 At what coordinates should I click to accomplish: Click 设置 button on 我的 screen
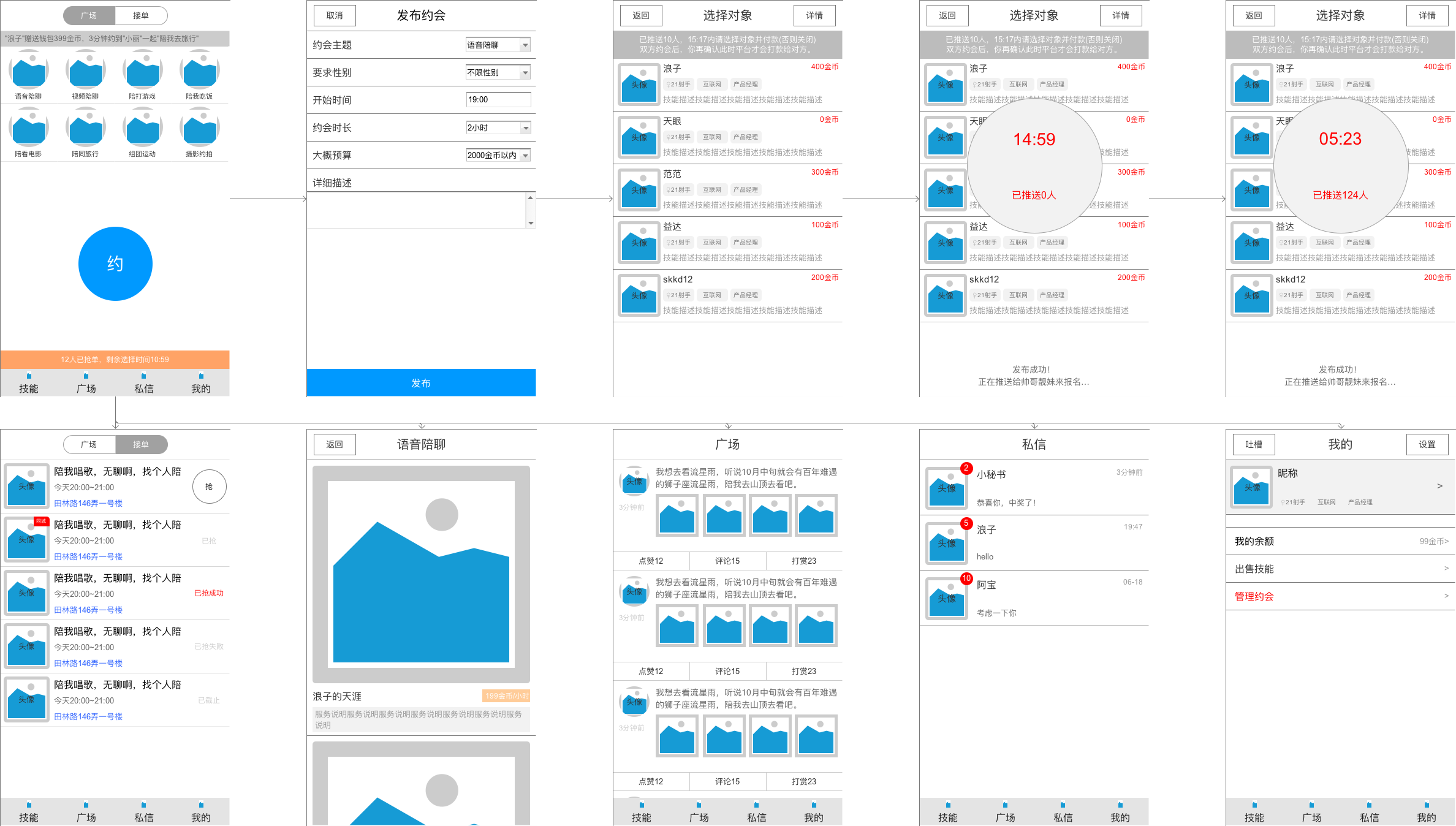pyautogui.click(x=1427, y=444)
